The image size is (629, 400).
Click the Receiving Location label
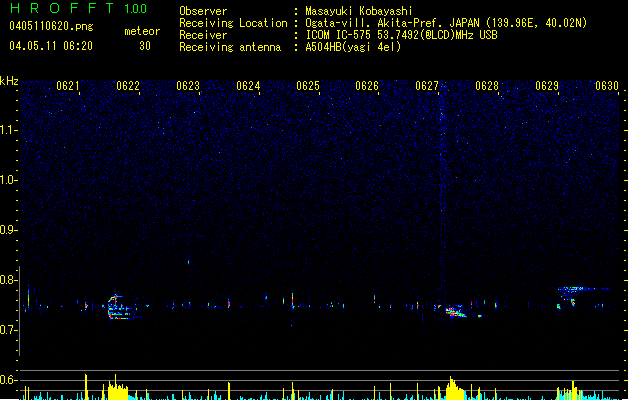pyautogui.click(x=233, y=23)
